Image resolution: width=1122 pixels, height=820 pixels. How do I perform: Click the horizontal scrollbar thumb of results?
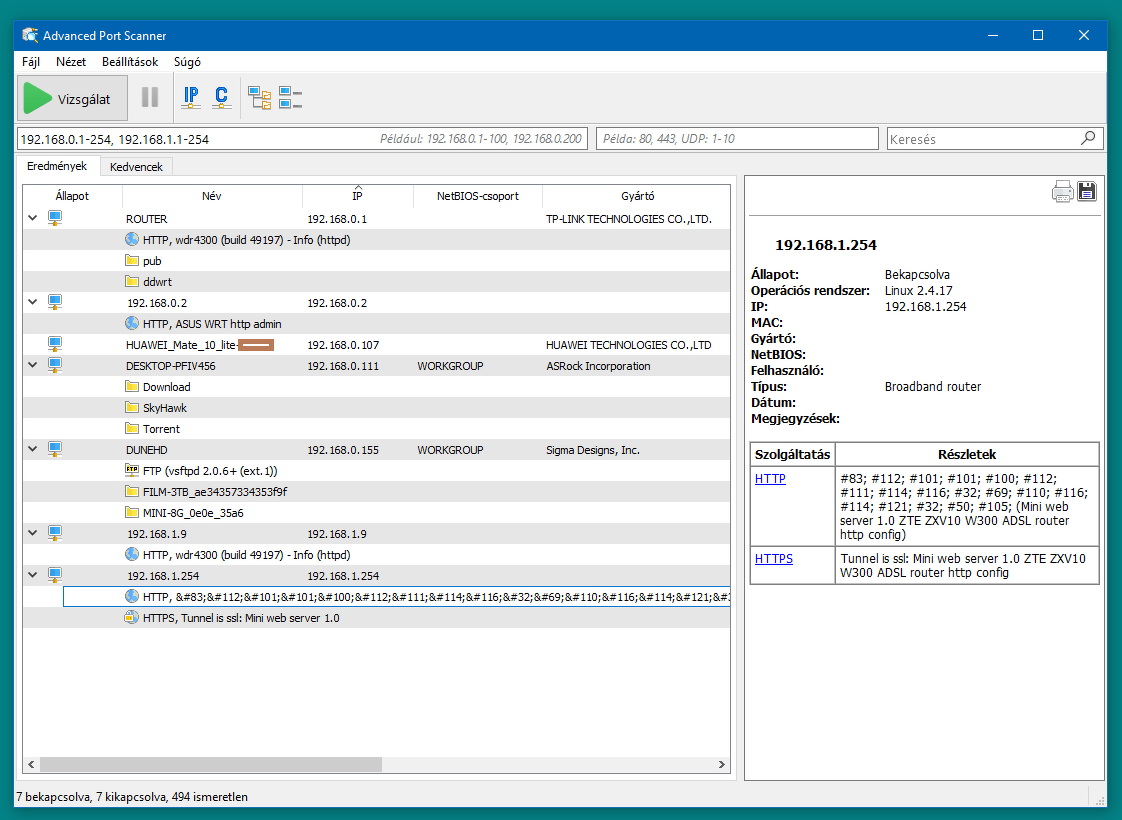(x=210, y=764)
